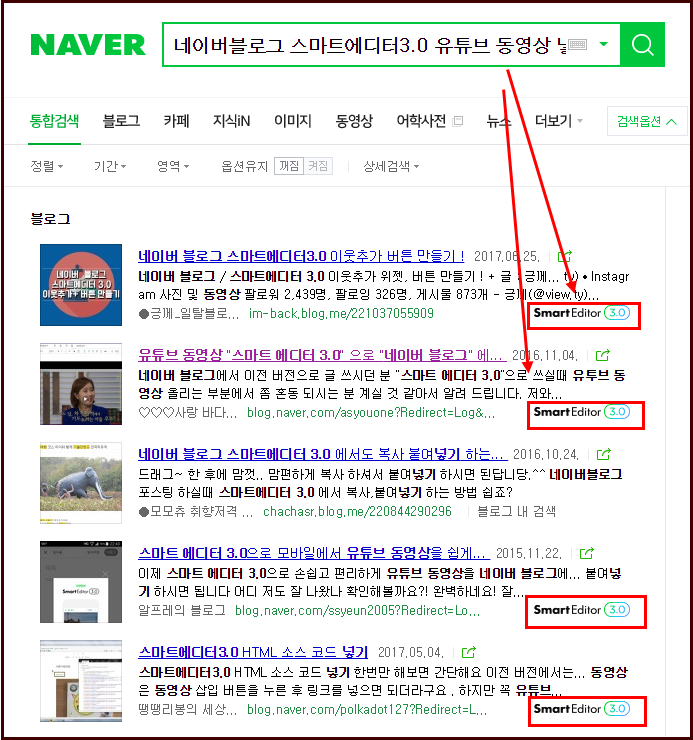Click the NAVER logo

click(x=88, y=45)
